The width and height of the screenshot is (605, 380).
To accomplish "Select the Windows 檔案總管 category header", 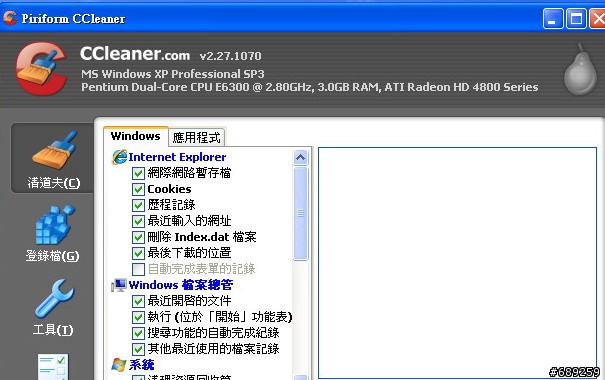I will [x=181, y=285].
